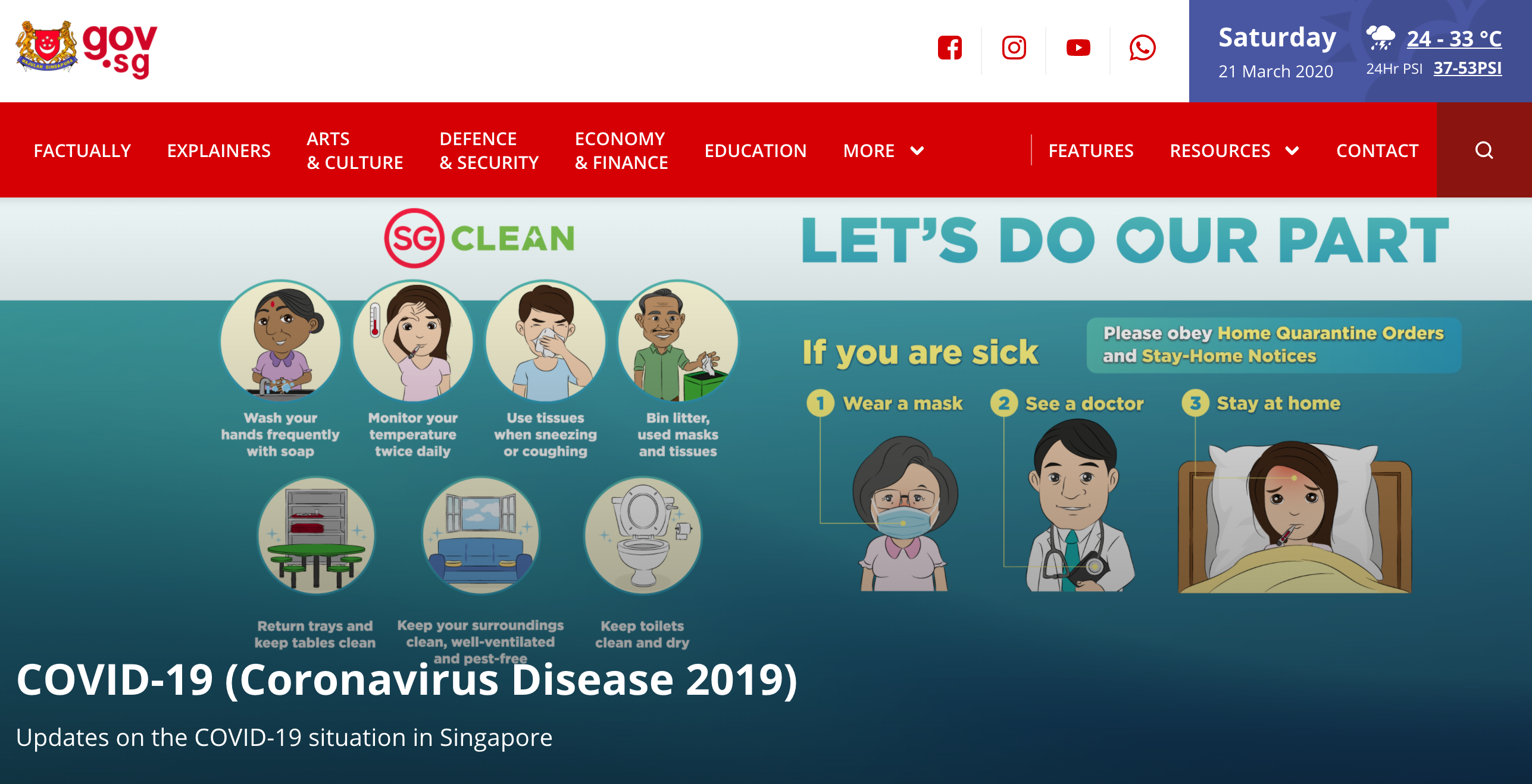This screenshot has width=1532, height=784.
Task: Click the SG Clean logo
Action: 480,238
